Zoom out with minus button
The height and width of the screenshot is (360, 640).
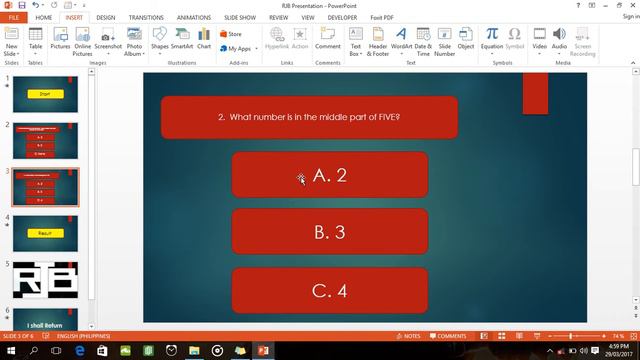pyautogui.click(x=550, y=336)
